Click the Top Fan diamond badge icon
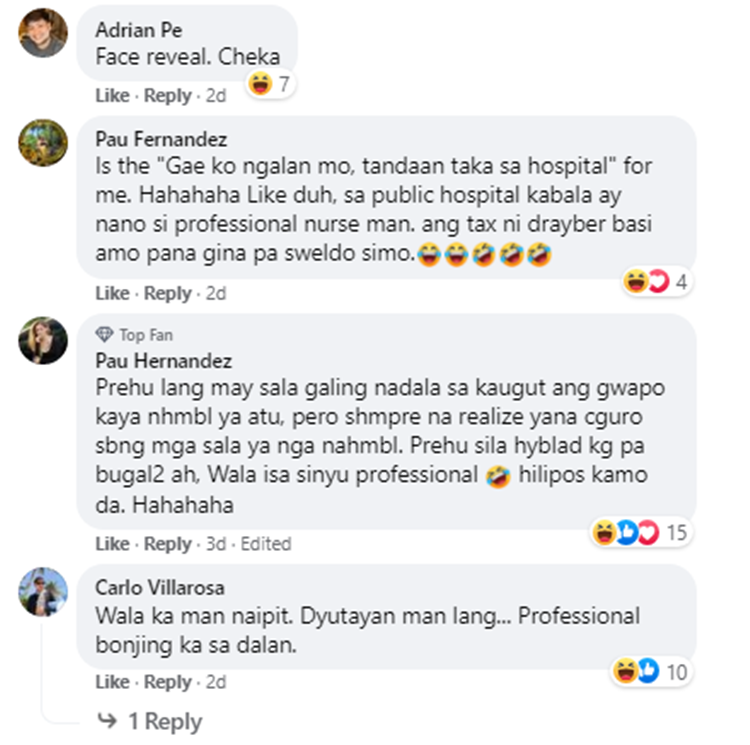The height and width of the screenshot is (745, 750). (x=104, y=334)
